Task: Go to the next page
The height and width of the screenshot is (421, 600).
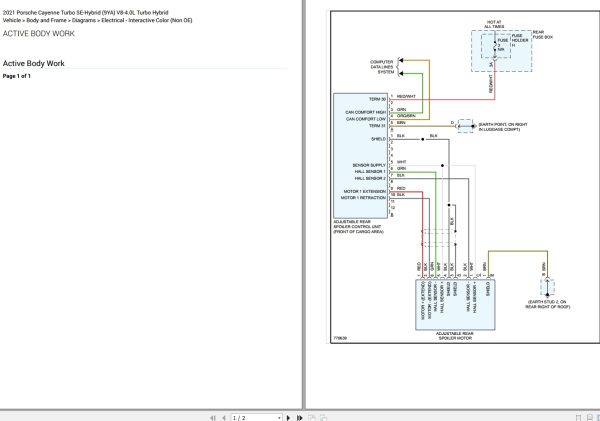Action: pyautogui.click(x=288, y=418)
